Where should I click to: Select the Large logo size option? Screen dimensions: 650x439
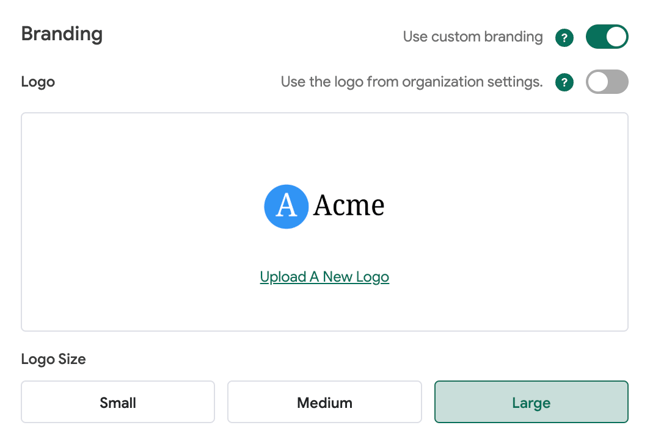click(x=531, y=402)
